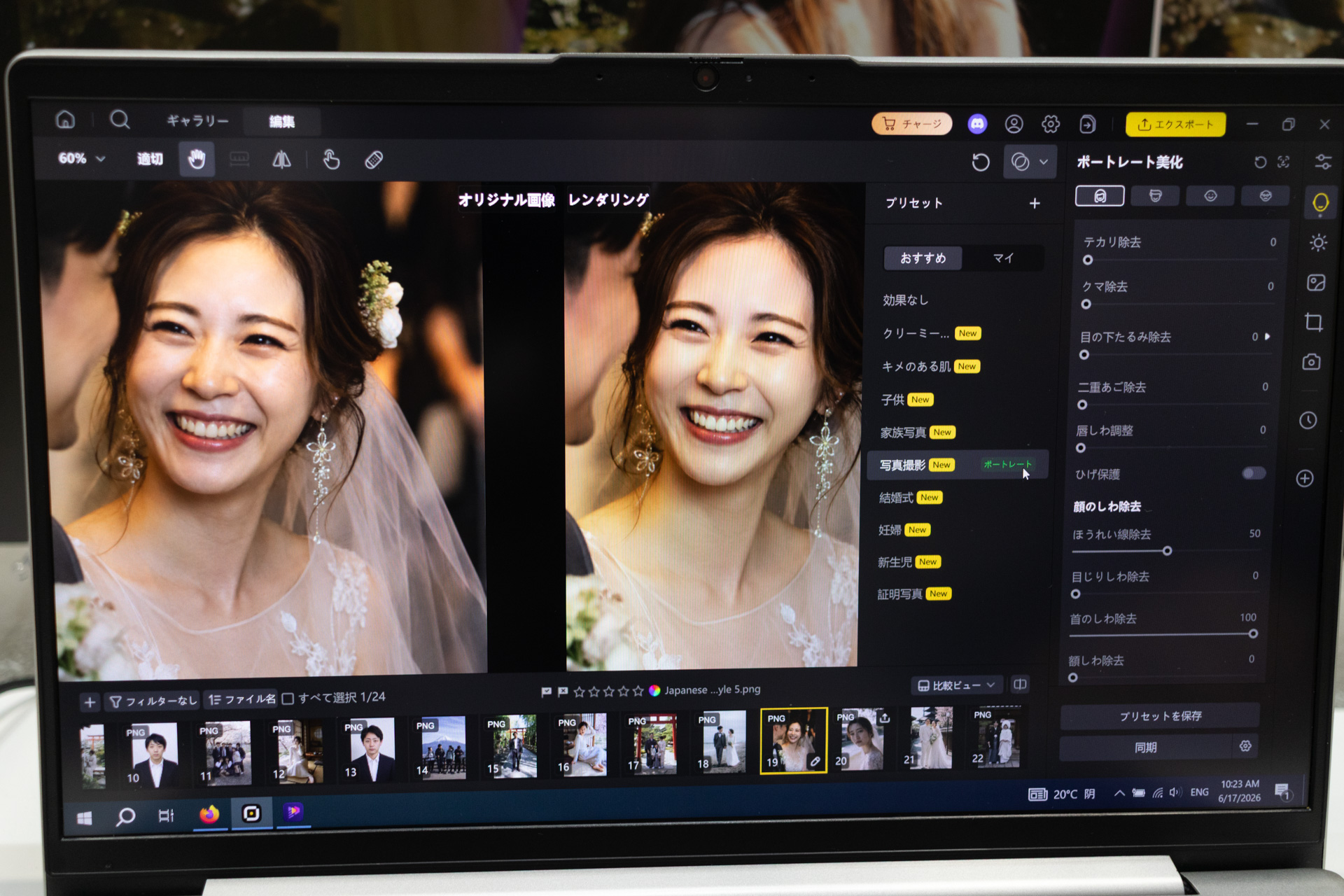Open Task View on the taskbar

coord(166,815)
